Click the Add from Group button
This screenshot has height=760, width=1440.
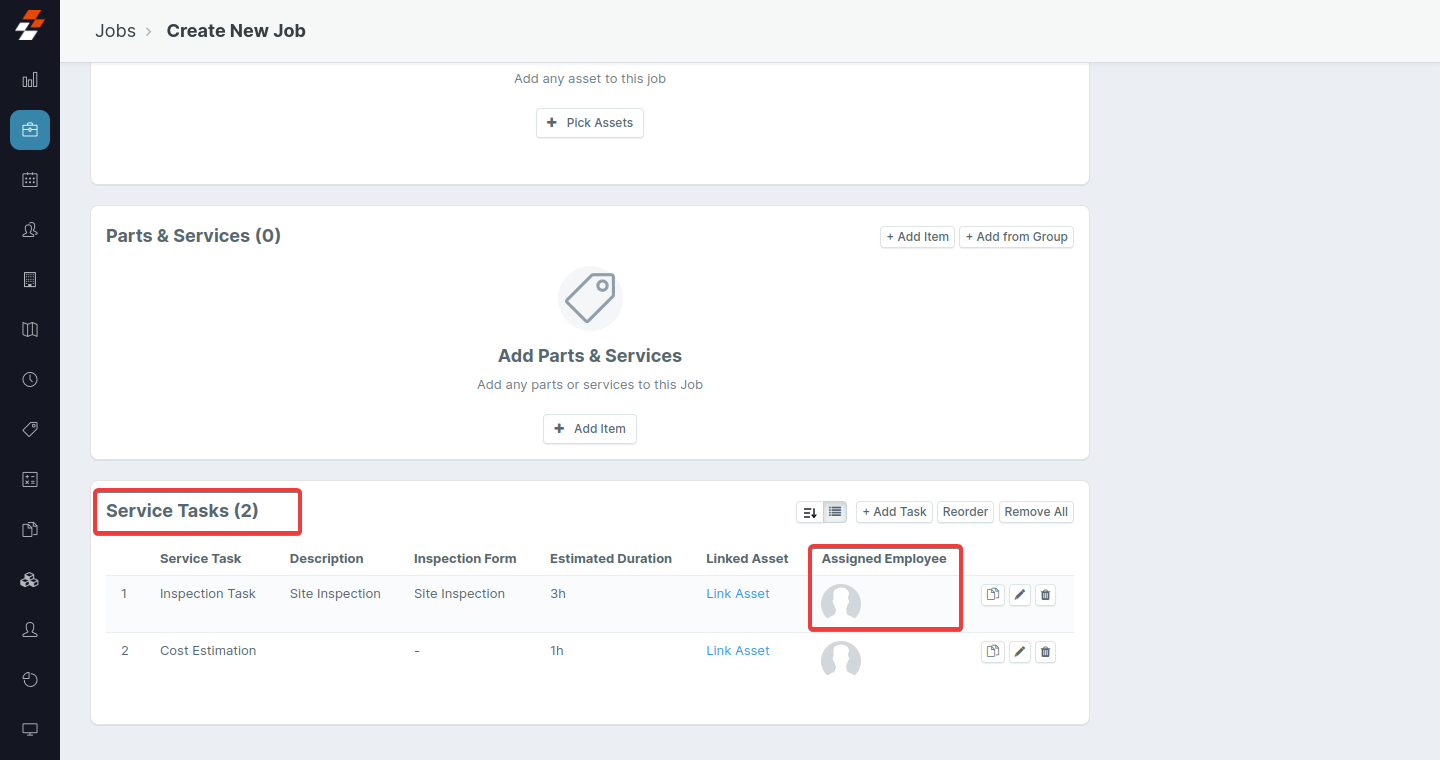pyautogui.click(x=1016, y=237)
